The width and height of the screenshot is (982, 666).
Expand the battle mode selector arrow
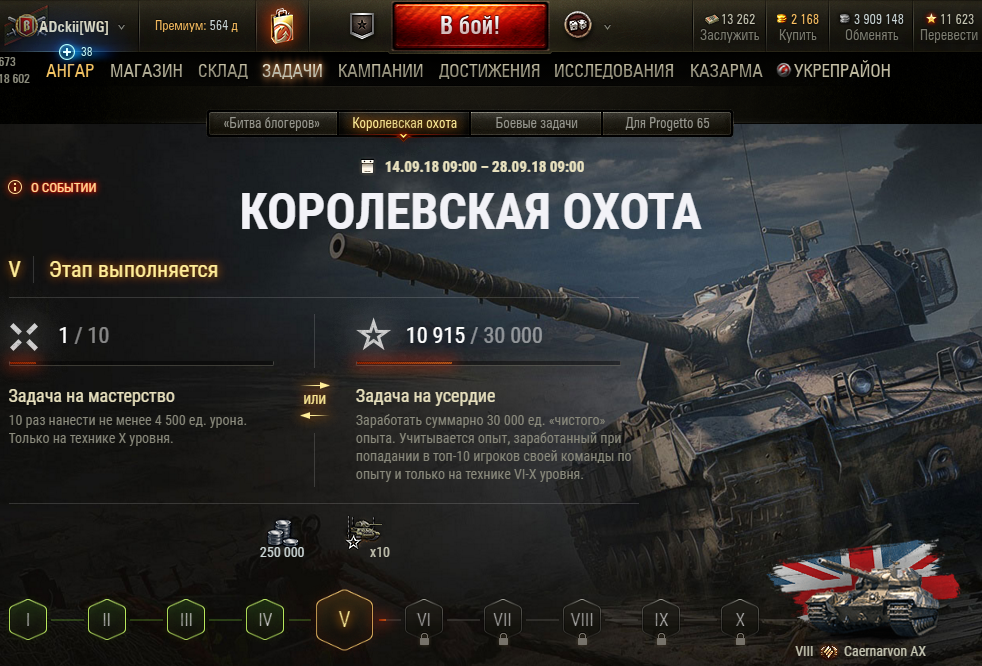(x=607, y=27)
